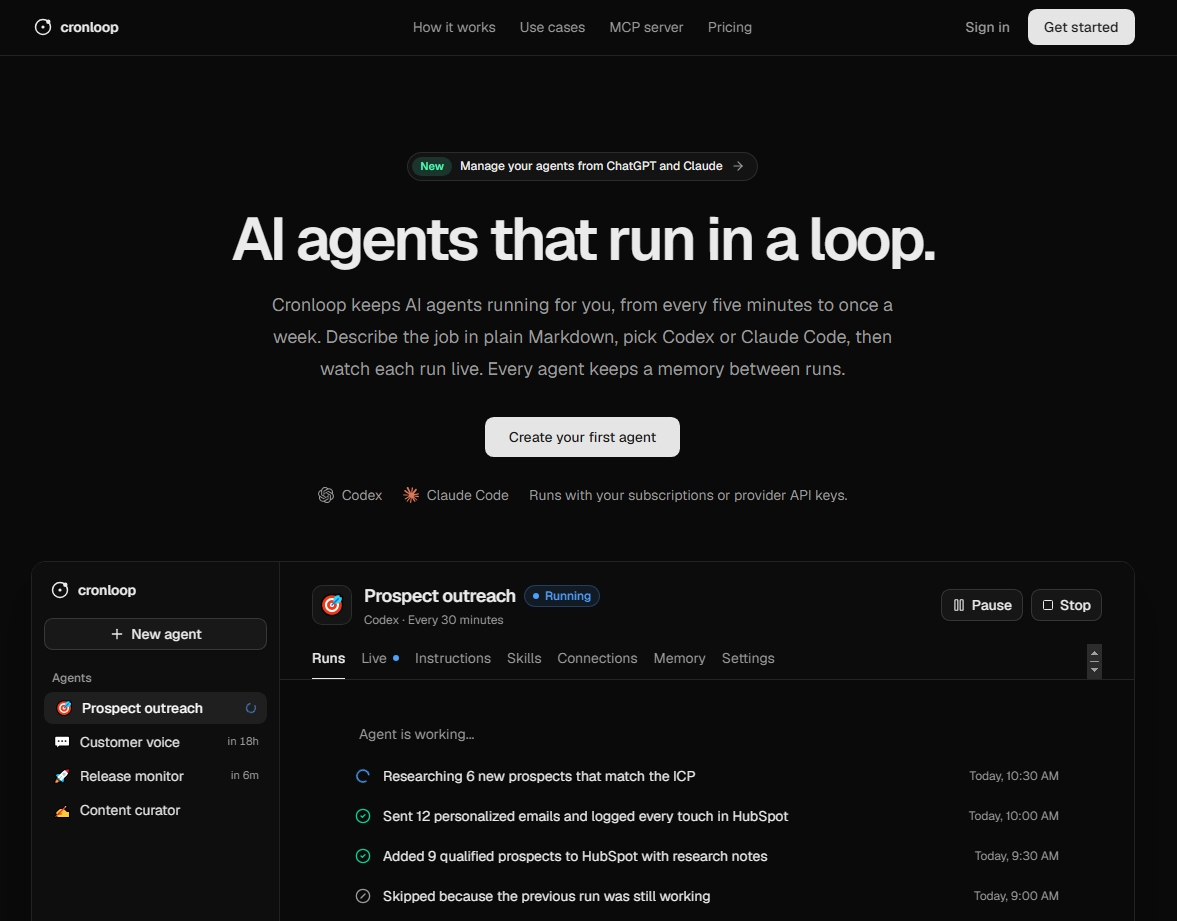The image size is (1177, 921).
Task: Click the 'Today, 9:30 AM' timestamp
Action: 1016,856
